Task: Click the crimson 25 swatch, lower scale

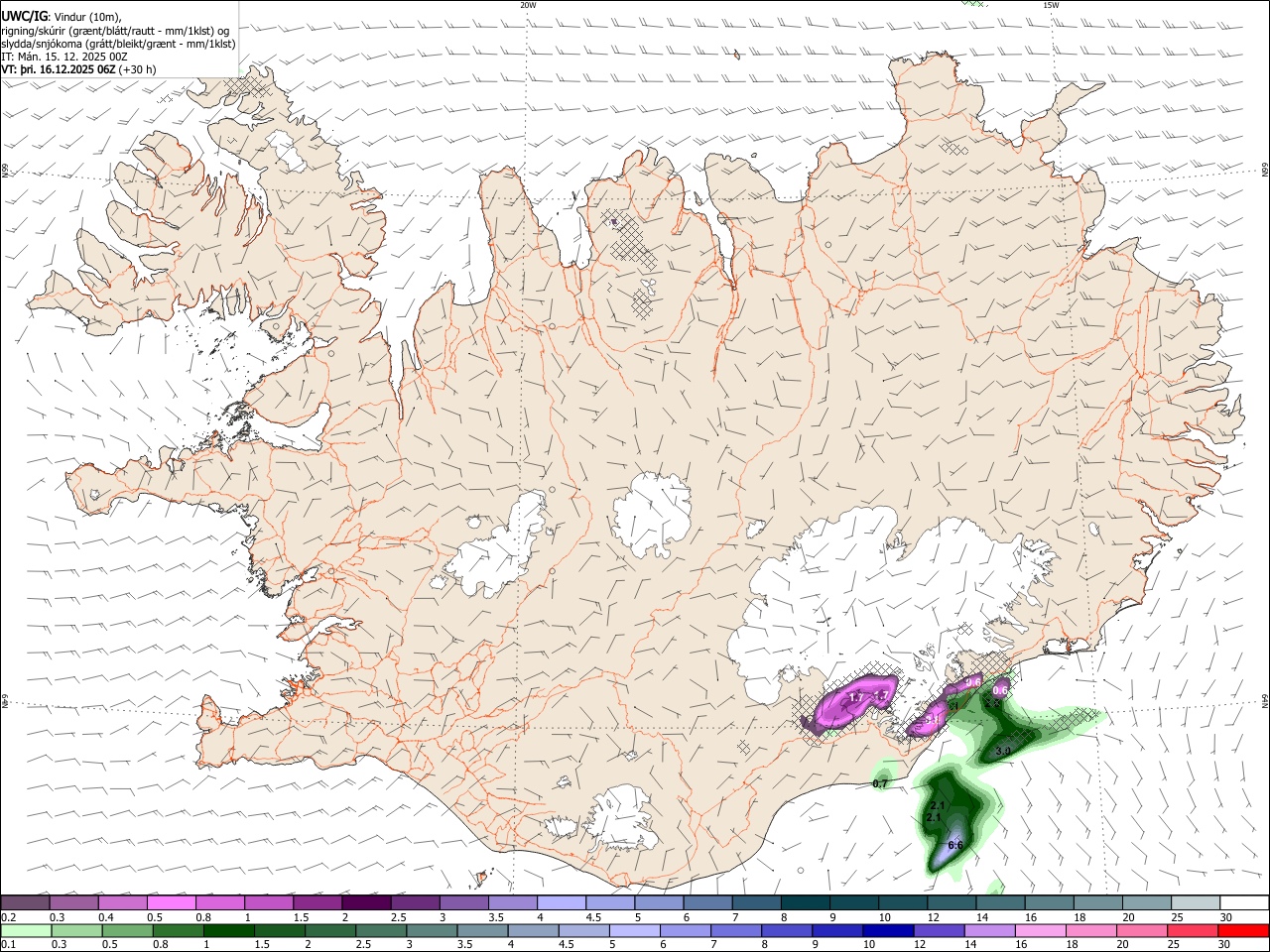Action: tap(1193, 931)
